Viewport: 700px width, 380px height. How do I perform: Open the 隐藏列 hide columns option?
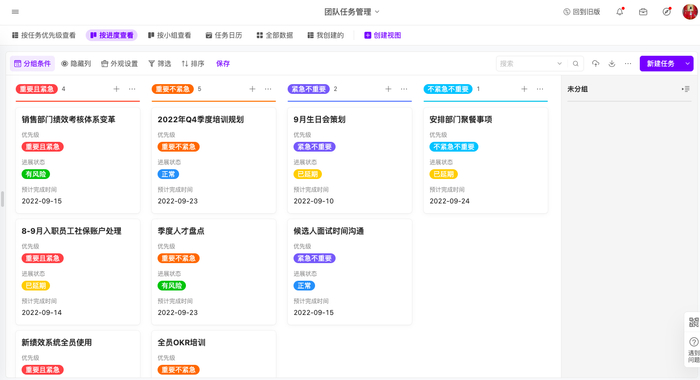(x=76, y=63)
